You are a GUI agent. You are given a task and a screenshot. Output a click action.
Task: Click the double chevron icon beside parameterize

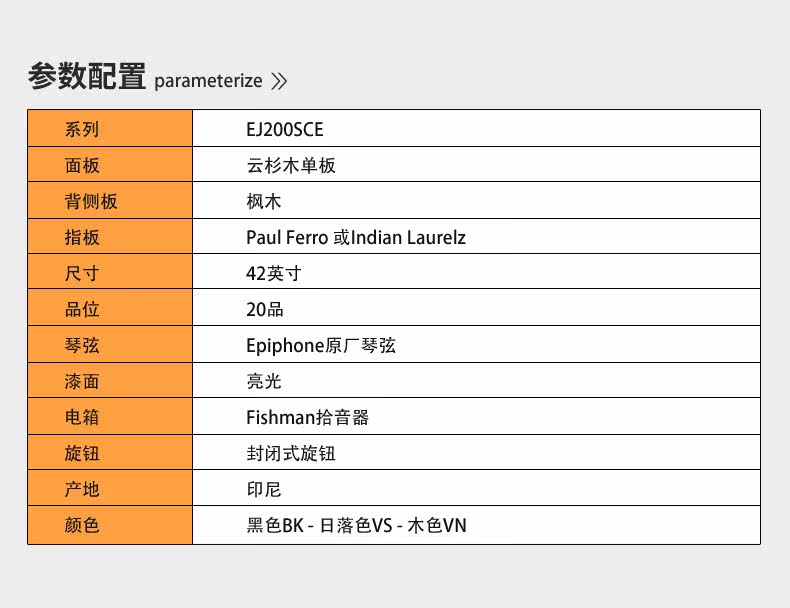click(x=279, y=82)
